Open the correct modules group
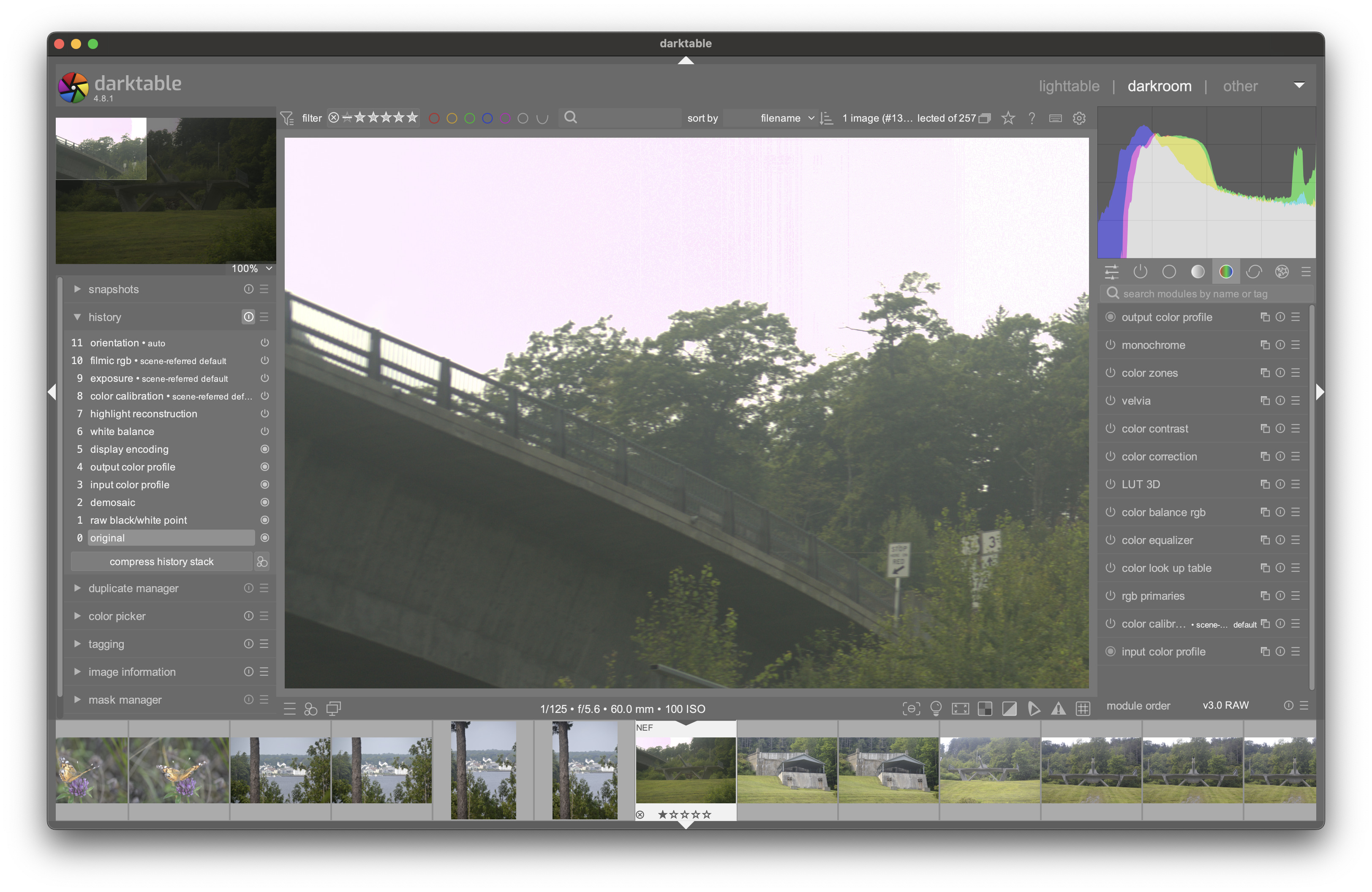 1254,272
